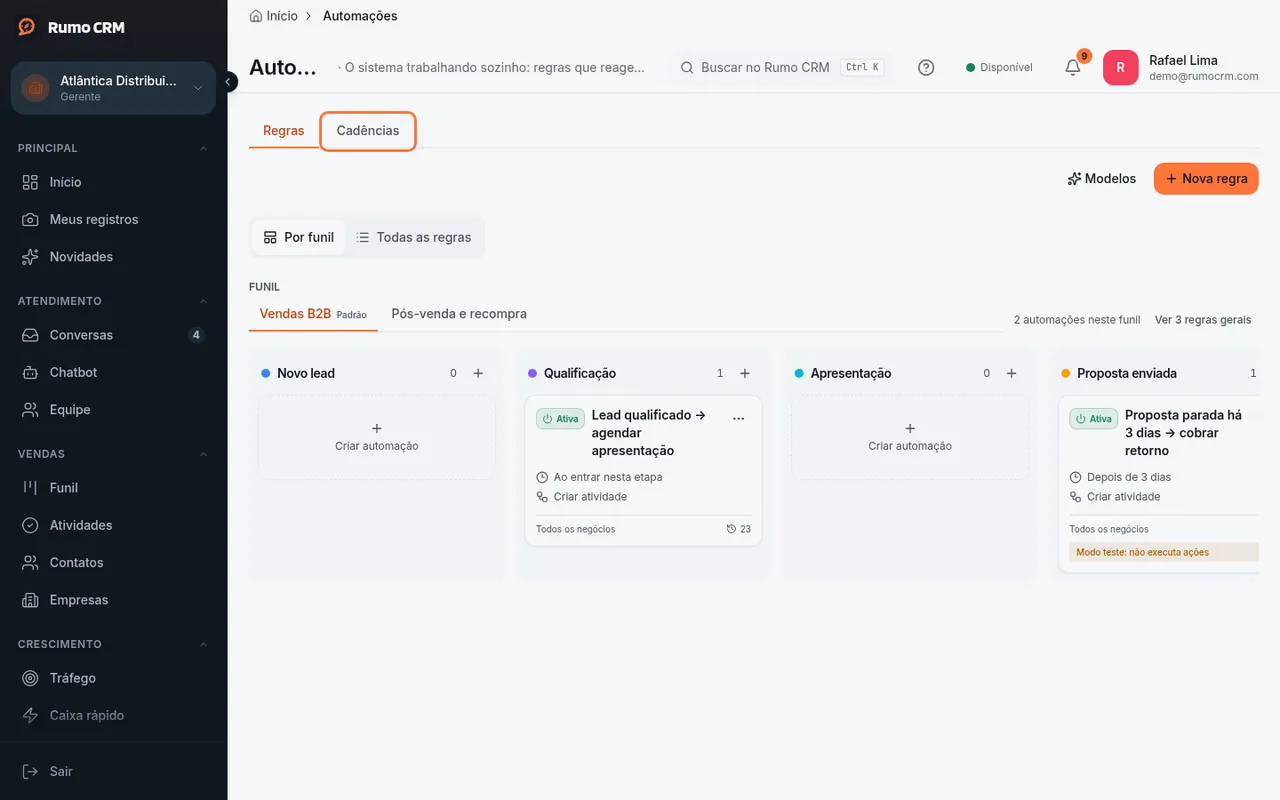Click the Rafael Lima avatar

pyautogui.click(x=1120, y=68)
